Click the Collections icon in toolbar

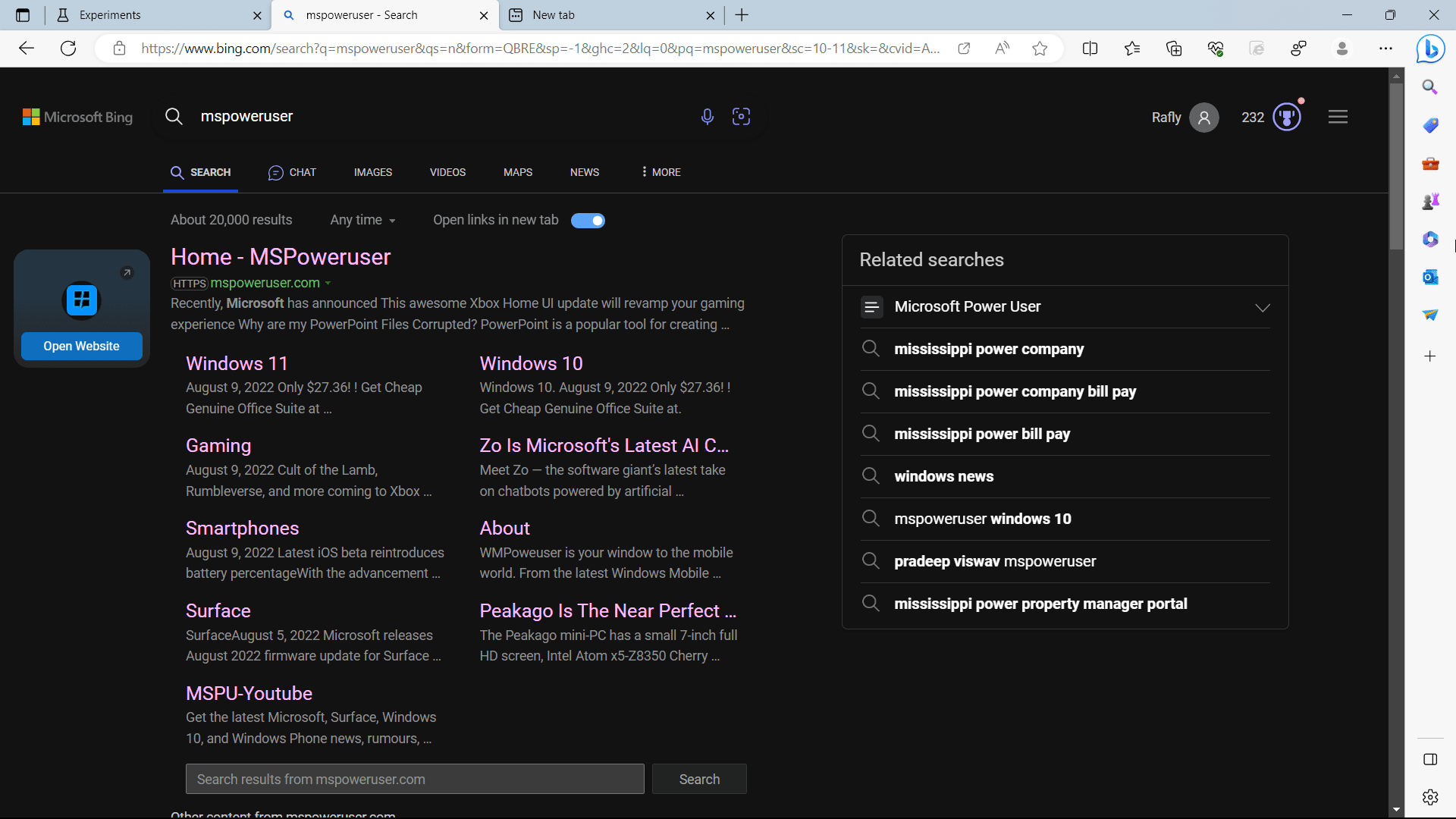coord(1175,48)
